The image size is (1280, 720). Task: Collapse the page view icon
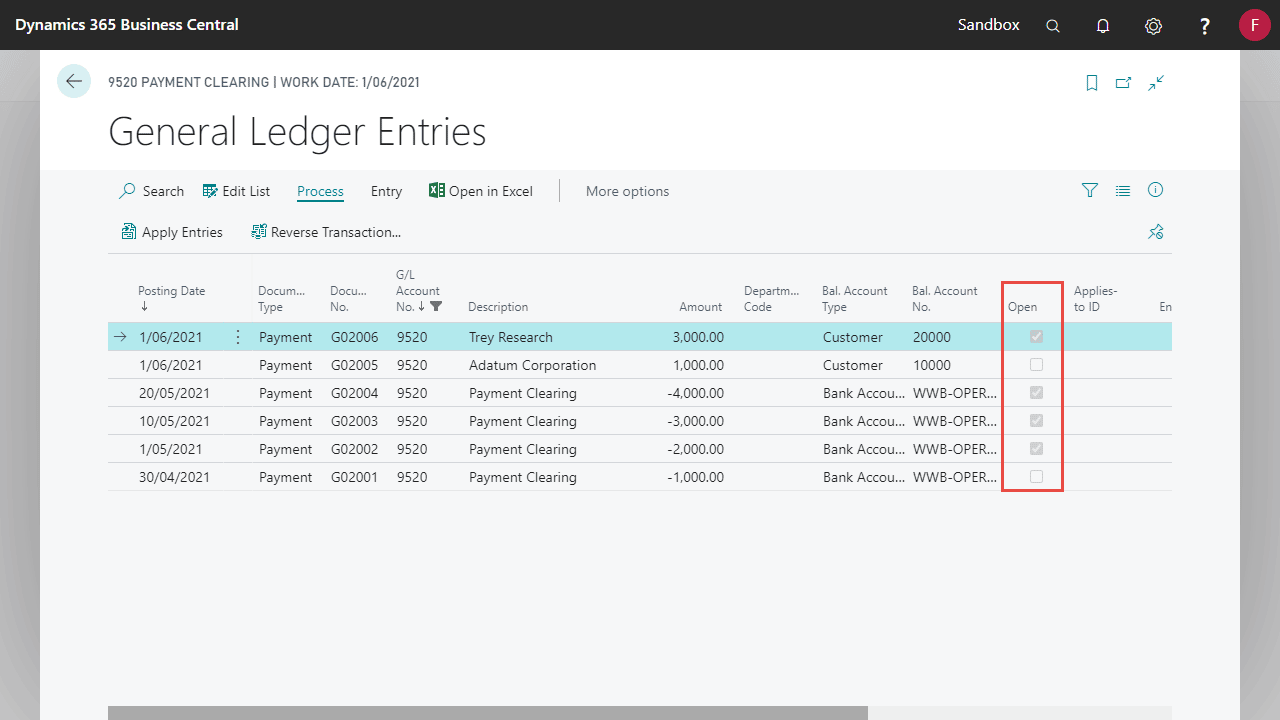point(1156,83)
